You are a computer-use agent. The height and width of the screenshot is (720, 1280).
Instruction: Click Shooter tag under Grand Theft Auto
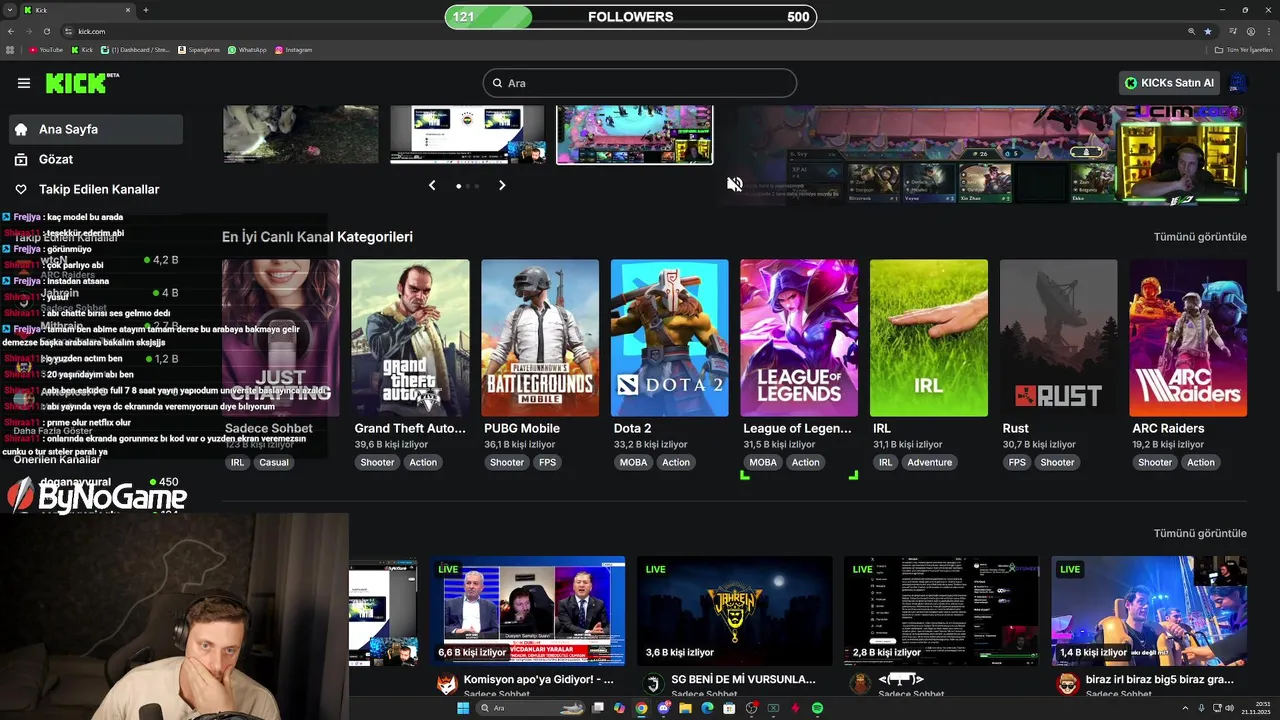377,462
